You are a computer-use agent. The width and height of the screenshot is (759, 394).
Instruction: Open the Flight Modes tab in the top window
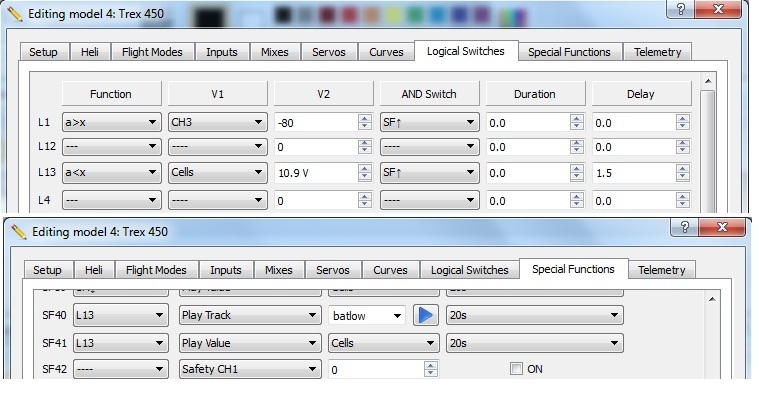click(x=152, y=52)
